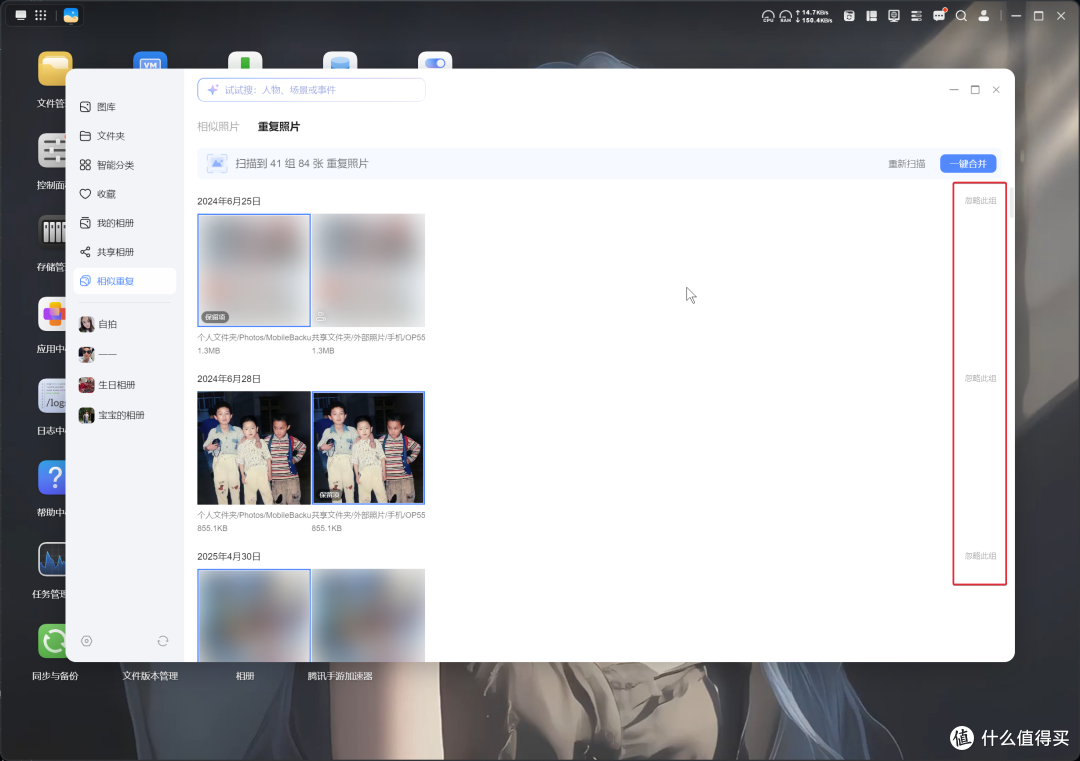
Task: Click the 重新扫描 rescan button
Action: click(906, 164)
